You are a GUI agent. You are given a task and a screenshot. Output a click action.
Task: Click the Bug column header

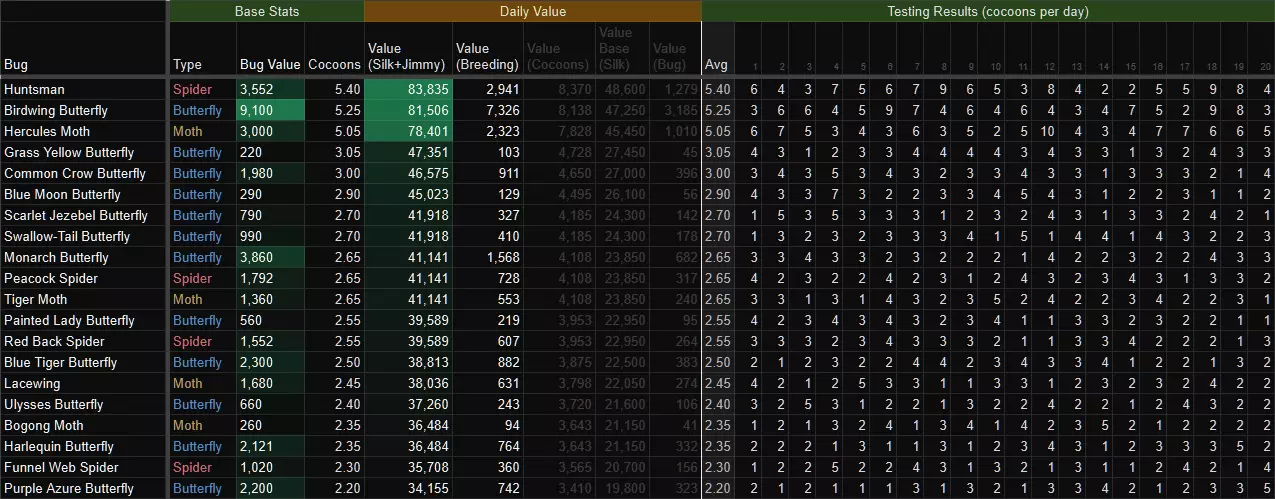click(16, 65)
